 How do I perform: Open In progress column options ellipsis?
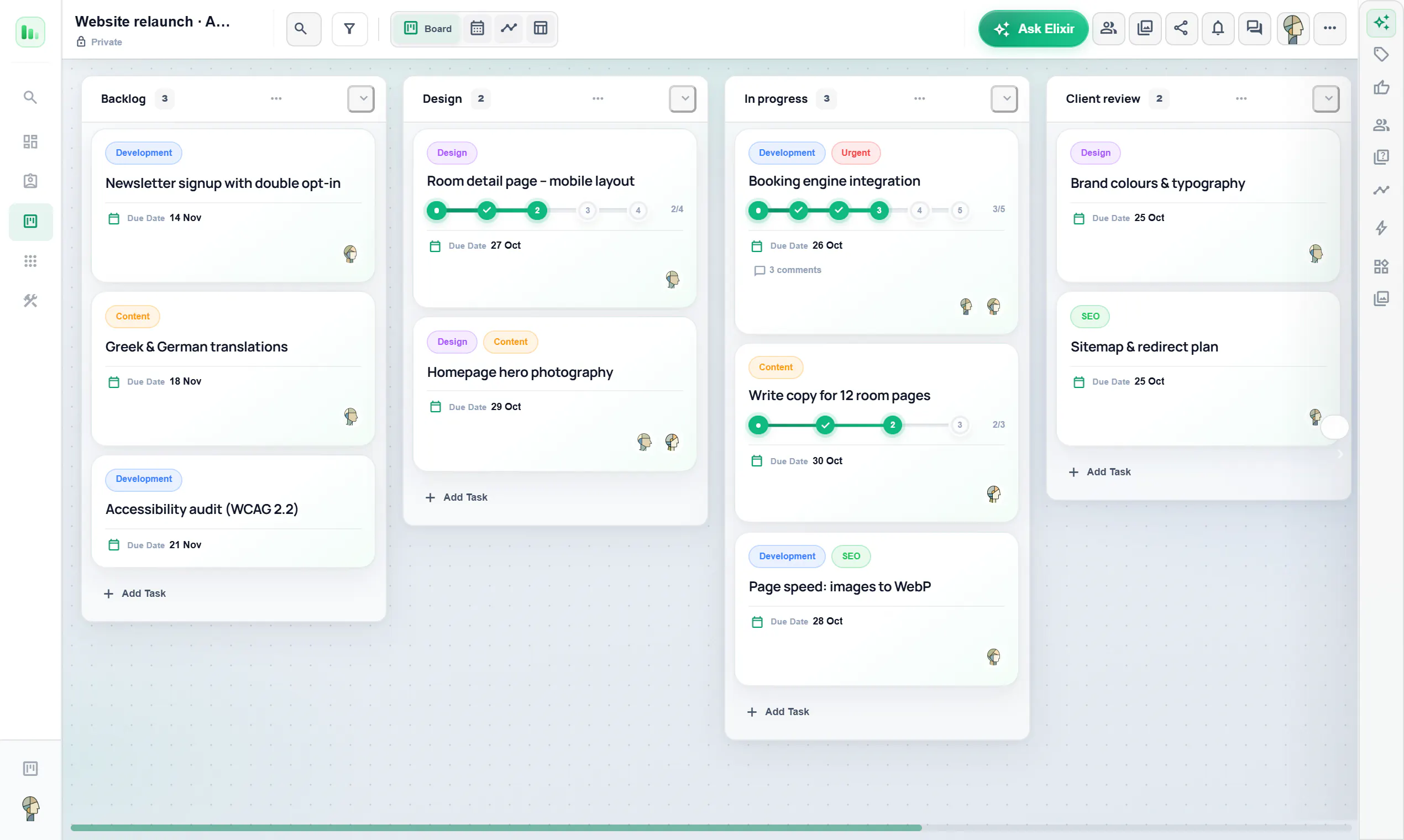[919, 98]
